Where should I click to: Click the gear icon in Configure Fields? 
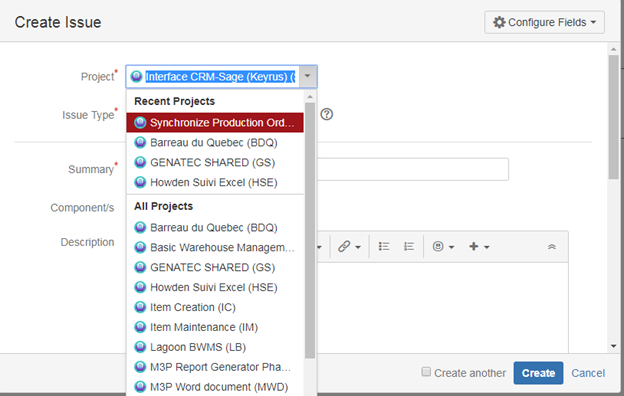tap(499, 22)
